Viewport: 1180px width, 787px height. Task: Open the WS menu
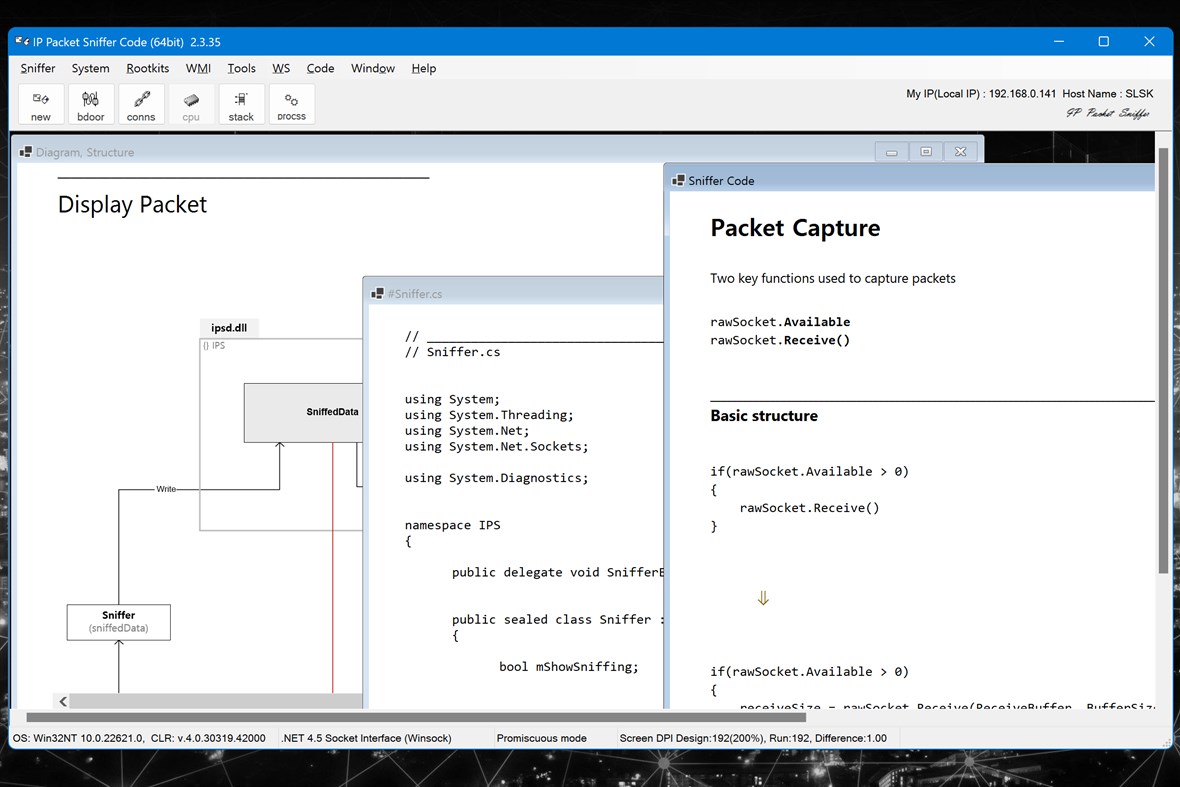tap(281, 68)
